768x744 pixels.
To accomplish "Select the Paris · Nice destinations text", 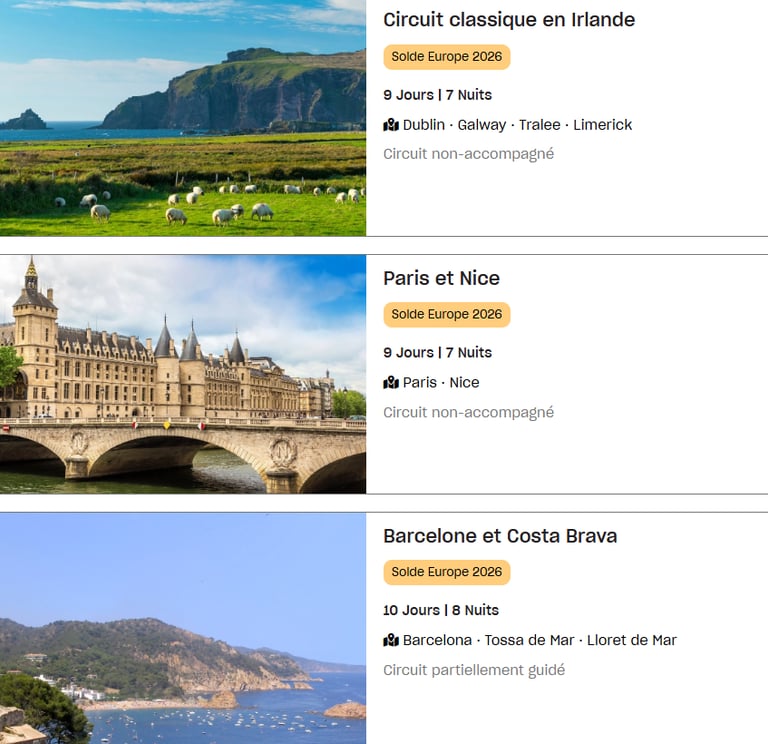I will 441,383.
